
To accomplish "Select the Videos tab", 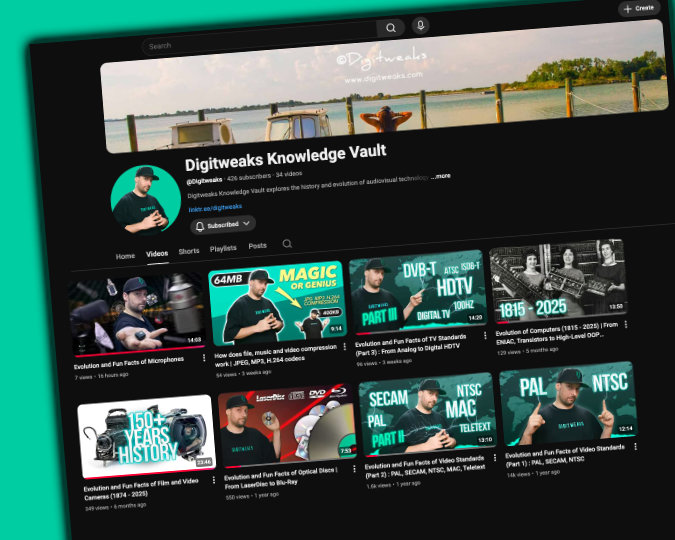I will (x=157, y=254).
